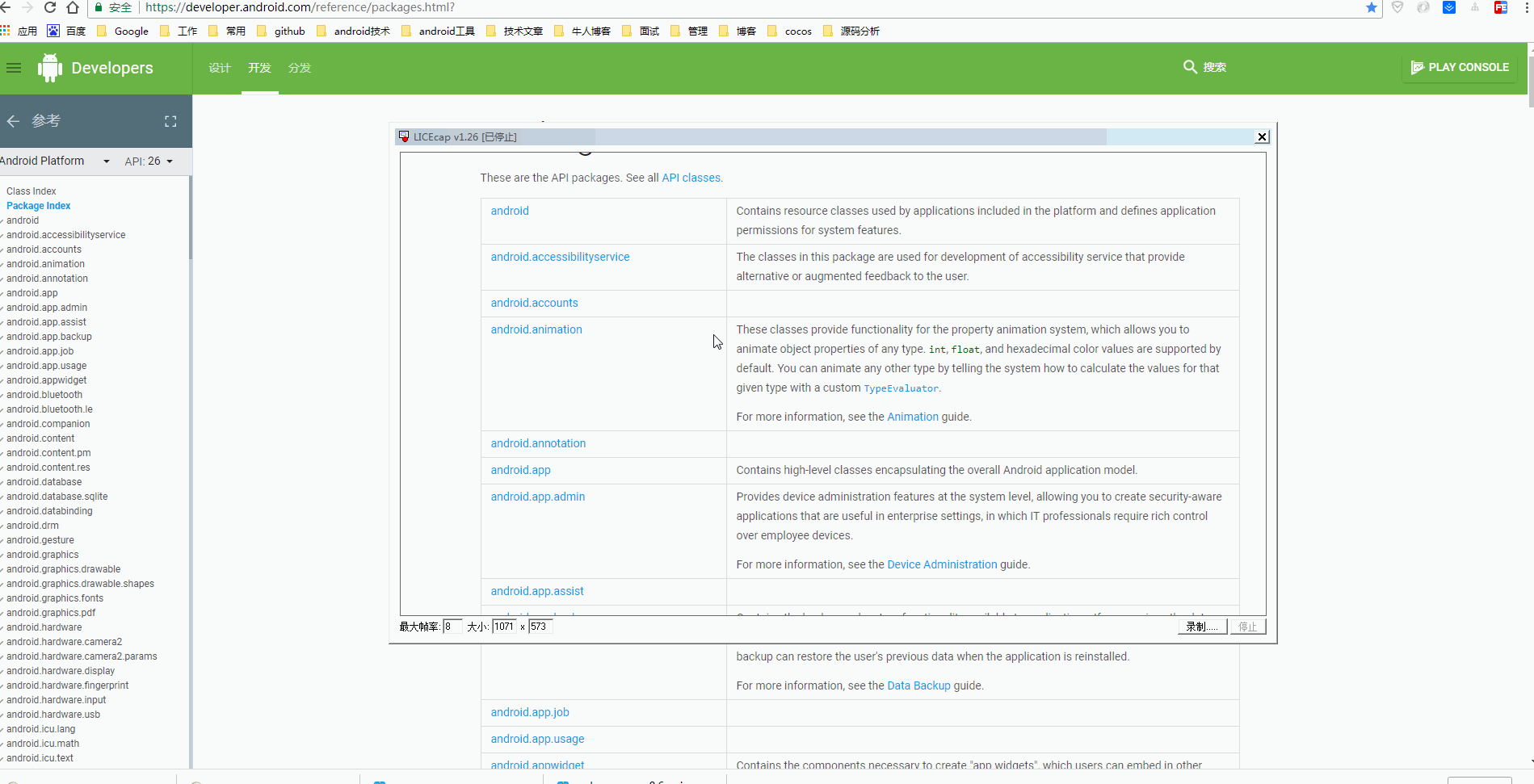
Task: Open the API: 26 level dropdown
Action: pyautogui.click(x=149, y=161)
